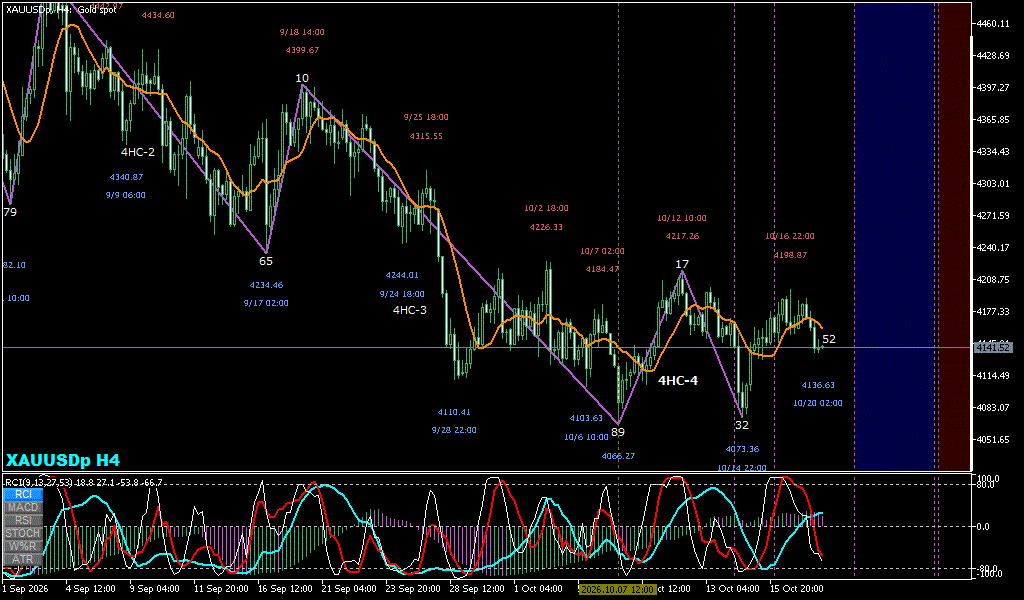Click the 10/12 10:00 time label
The image size is (1024, 600).
point(682,218)
